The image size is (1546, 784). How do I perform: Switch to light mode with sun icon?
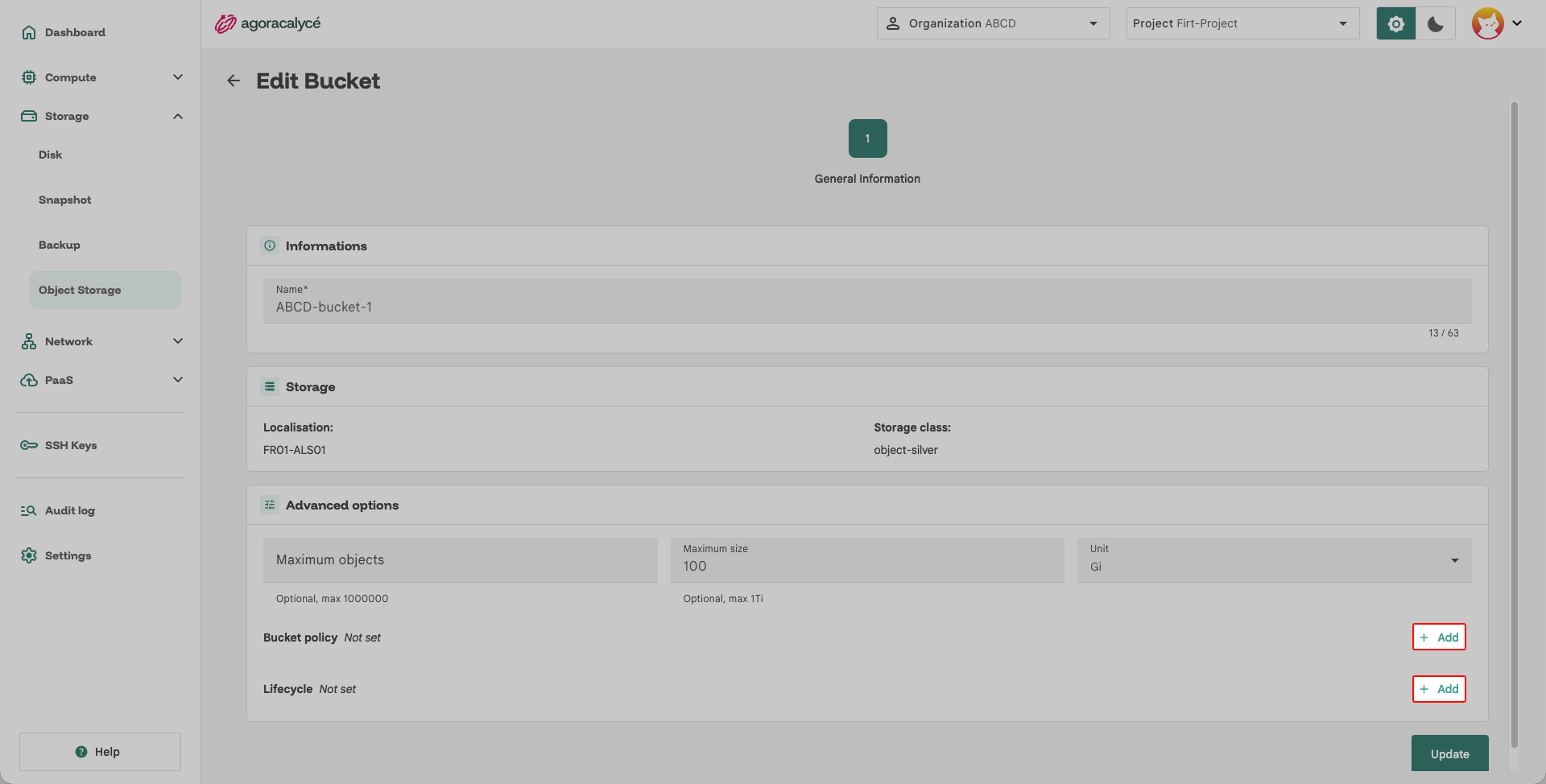tap(1396, 23)
